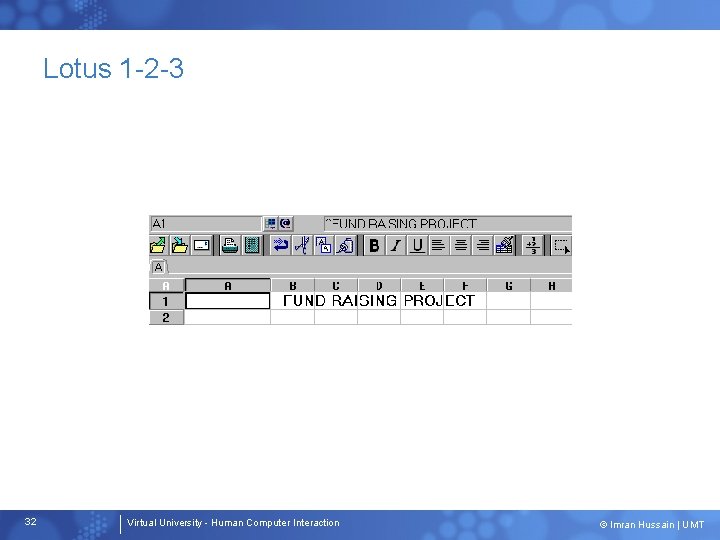
Task: Click the Save File folder icon
Action: pyautogui.click(x=180, y=245)
